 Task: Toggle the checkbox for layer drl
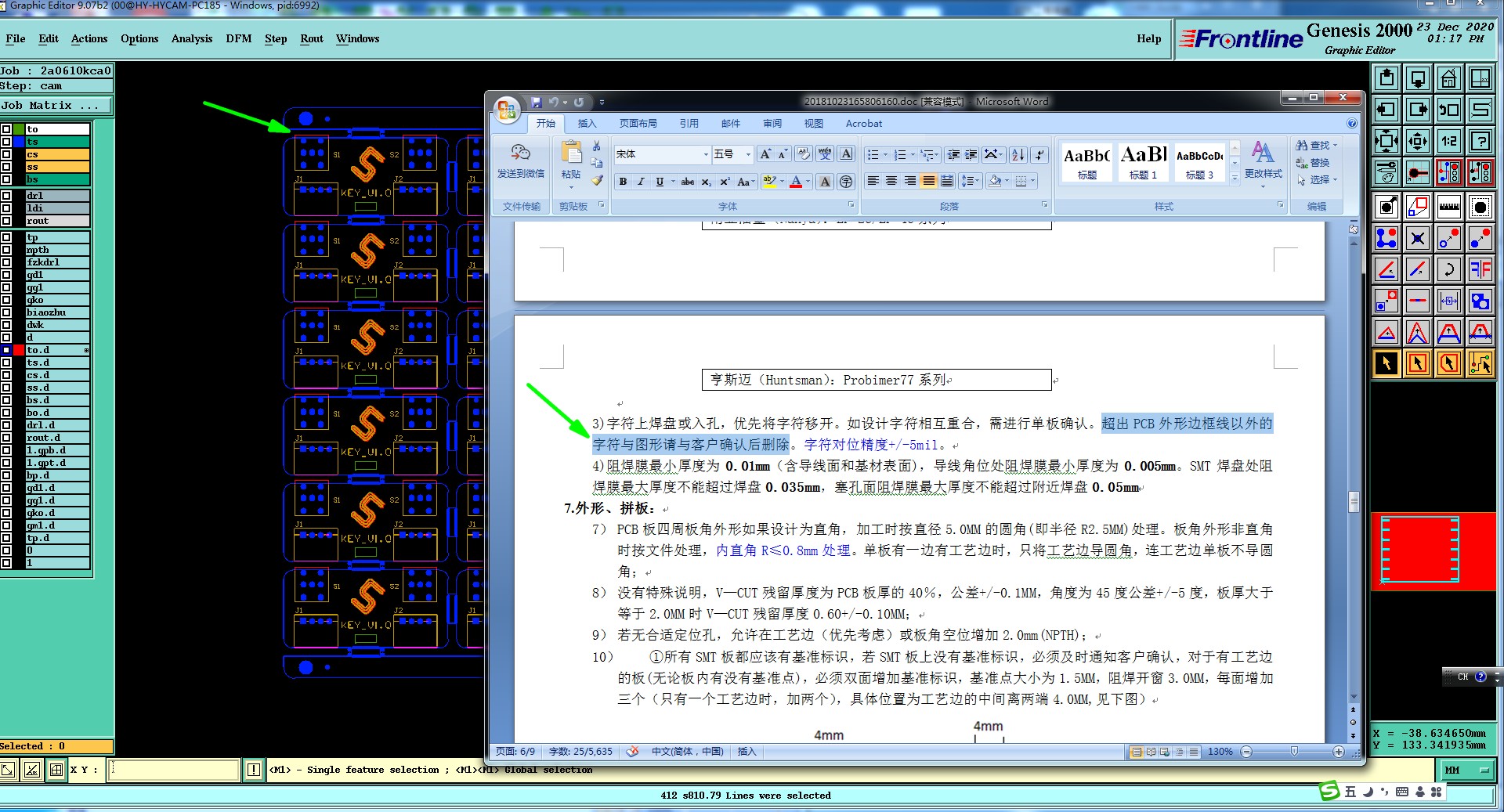[6, 196]
